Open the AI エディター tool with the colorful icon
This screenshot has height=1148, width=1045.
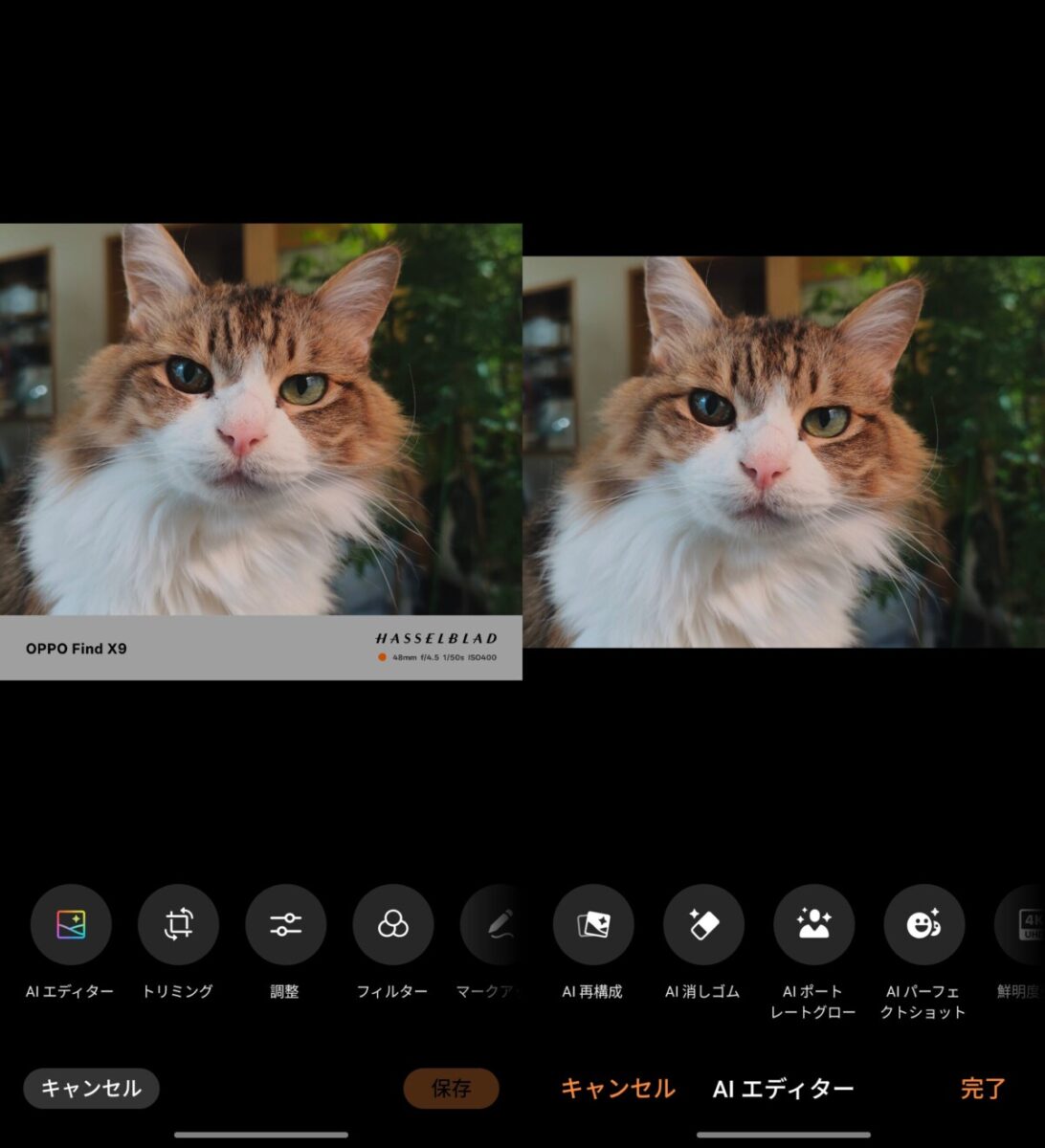[71, 925]
